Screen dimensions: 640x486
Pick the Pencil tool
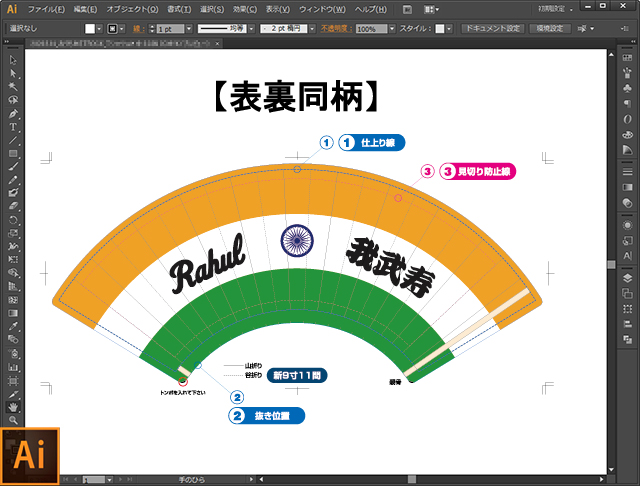pyautogui.click(x=13, y=180)
